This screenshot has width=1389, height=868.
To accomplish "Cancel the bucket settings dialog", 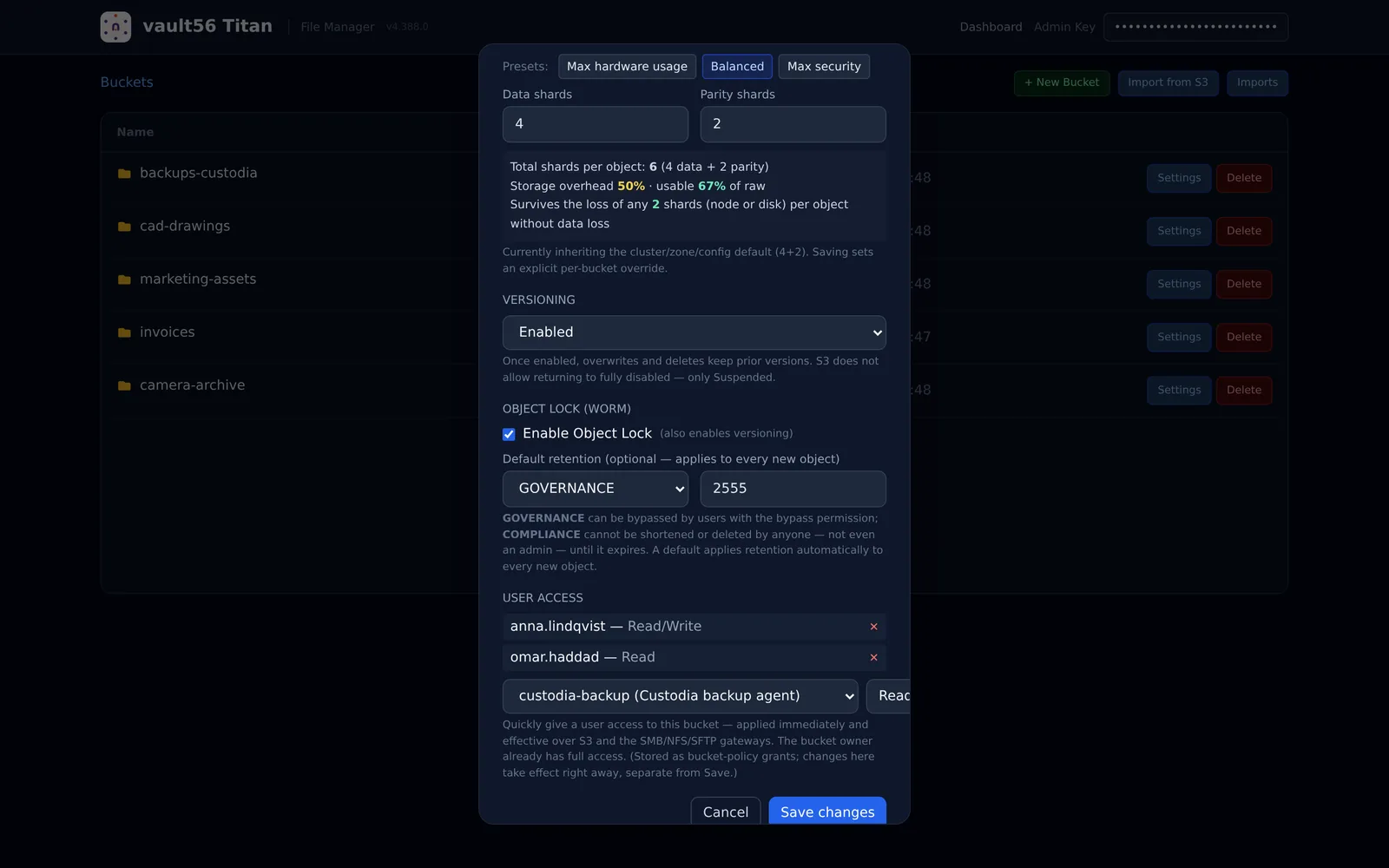I will [x=726, y=812].
